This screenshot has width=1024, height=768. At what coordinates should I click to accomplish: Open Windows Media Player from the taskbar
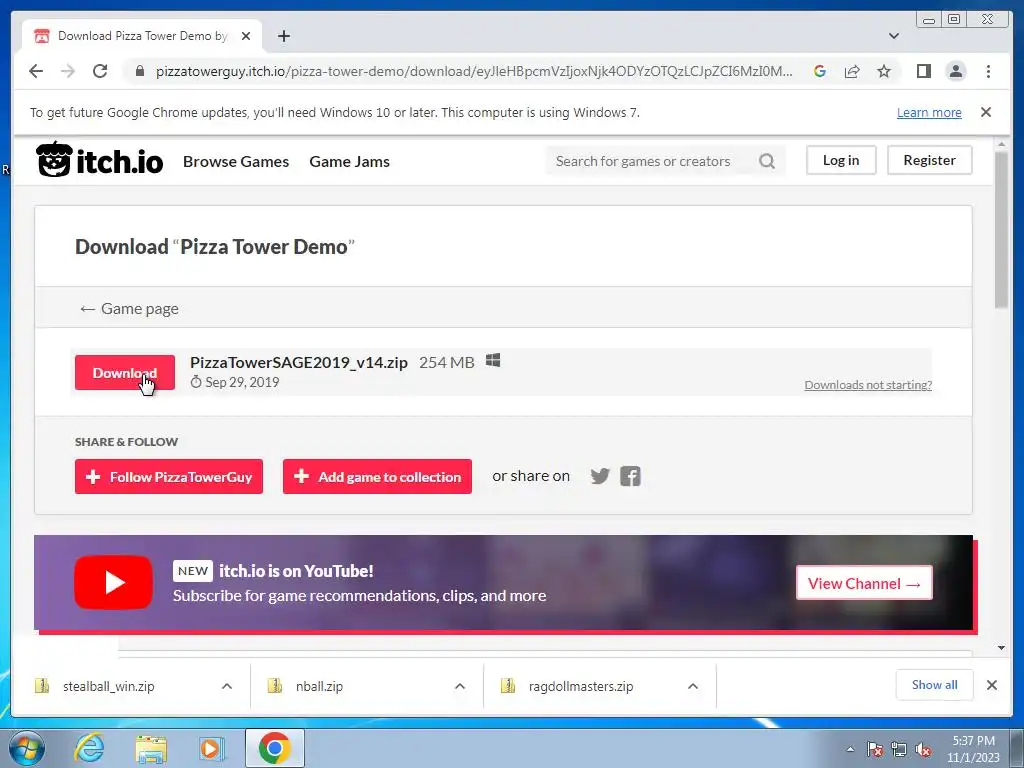click(x=211, y=748)
